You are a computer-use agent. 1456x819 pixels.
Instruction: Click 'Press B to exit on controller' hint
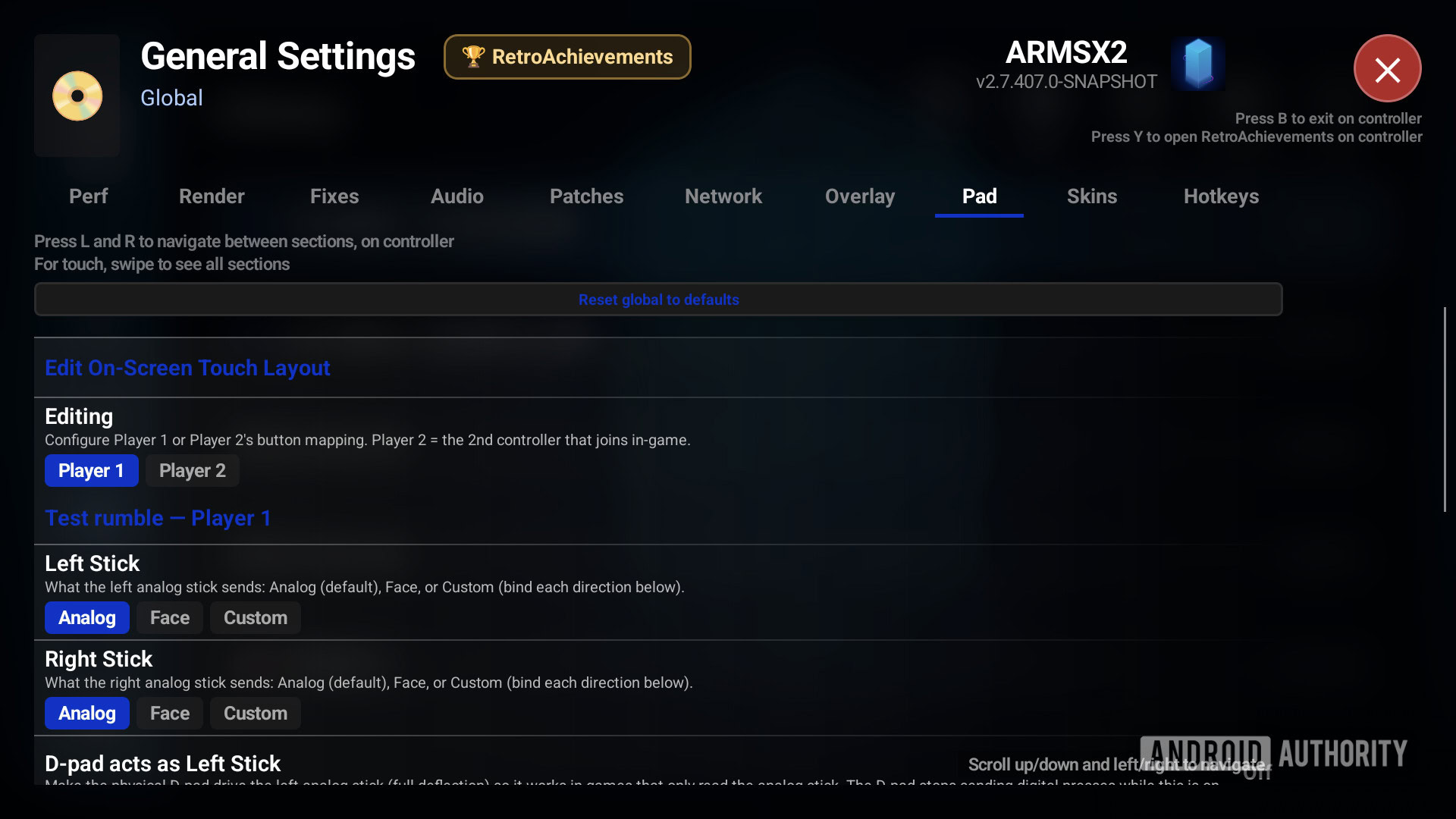pyautogui.click(x=1329, y=118)
